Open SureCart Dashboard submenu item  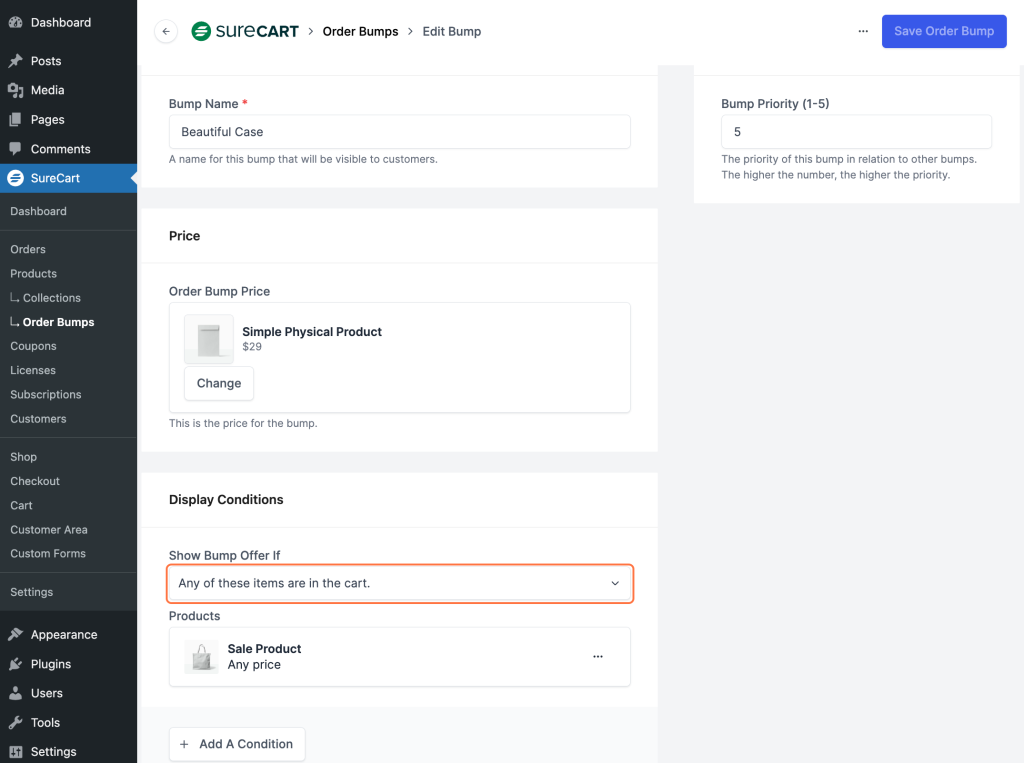tap(38, 211)
